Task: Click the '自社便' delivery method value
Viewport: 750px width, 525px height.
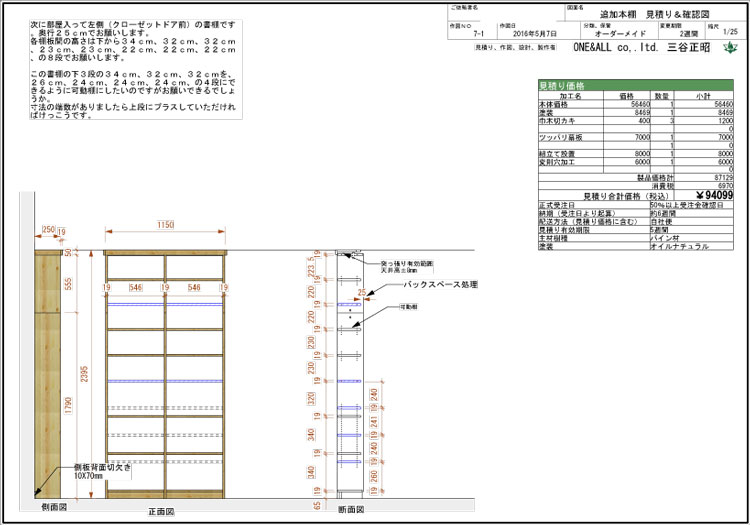Action: (x=662, y=221)
